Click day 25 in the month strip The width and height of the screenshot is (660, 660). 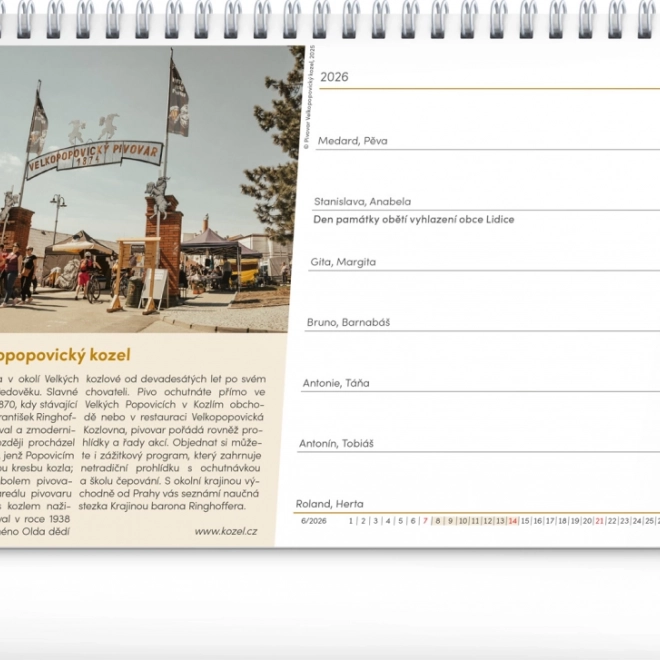pos(649,521)
